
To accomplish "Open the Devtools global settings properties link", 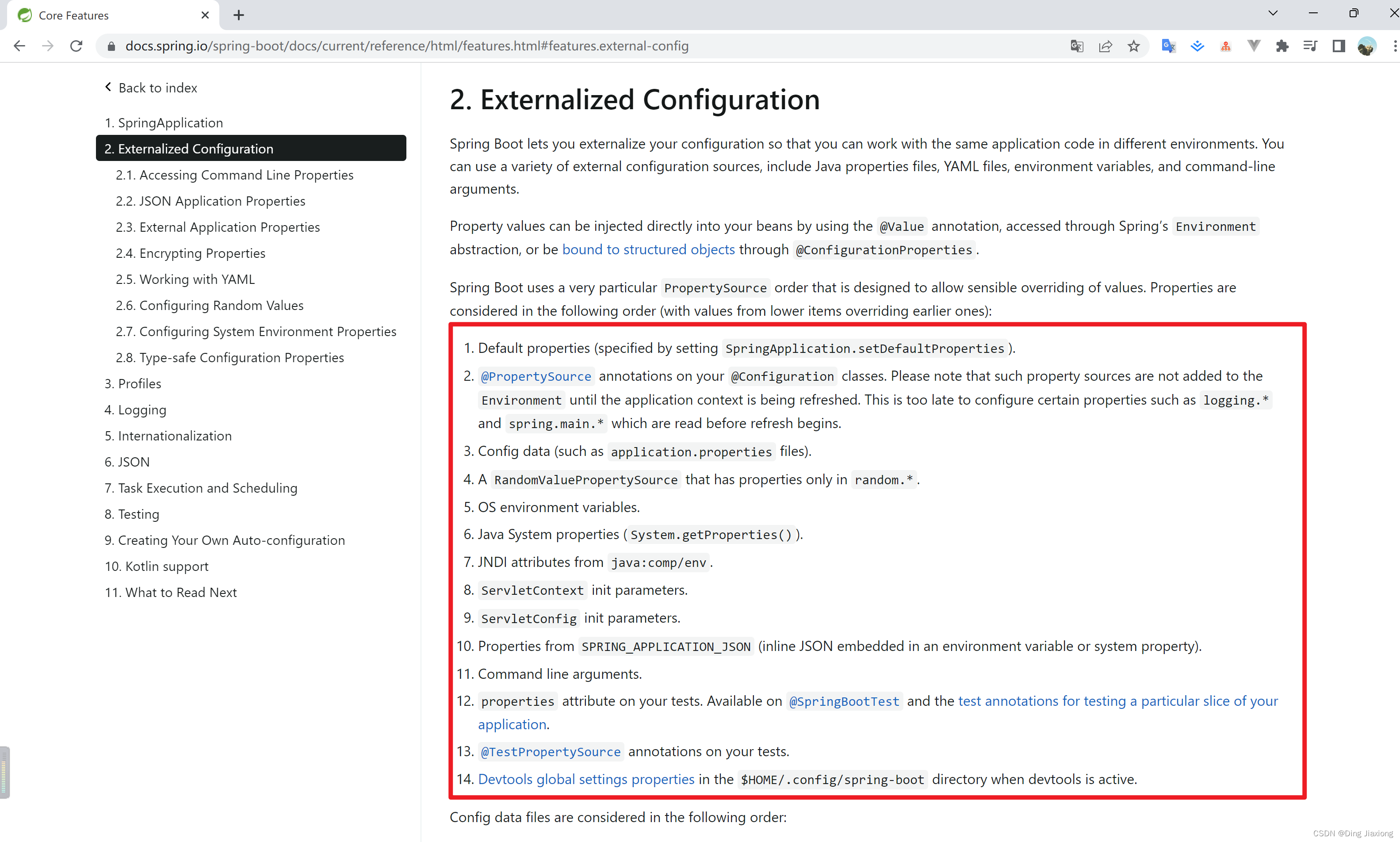I will [x=586, y=779].
